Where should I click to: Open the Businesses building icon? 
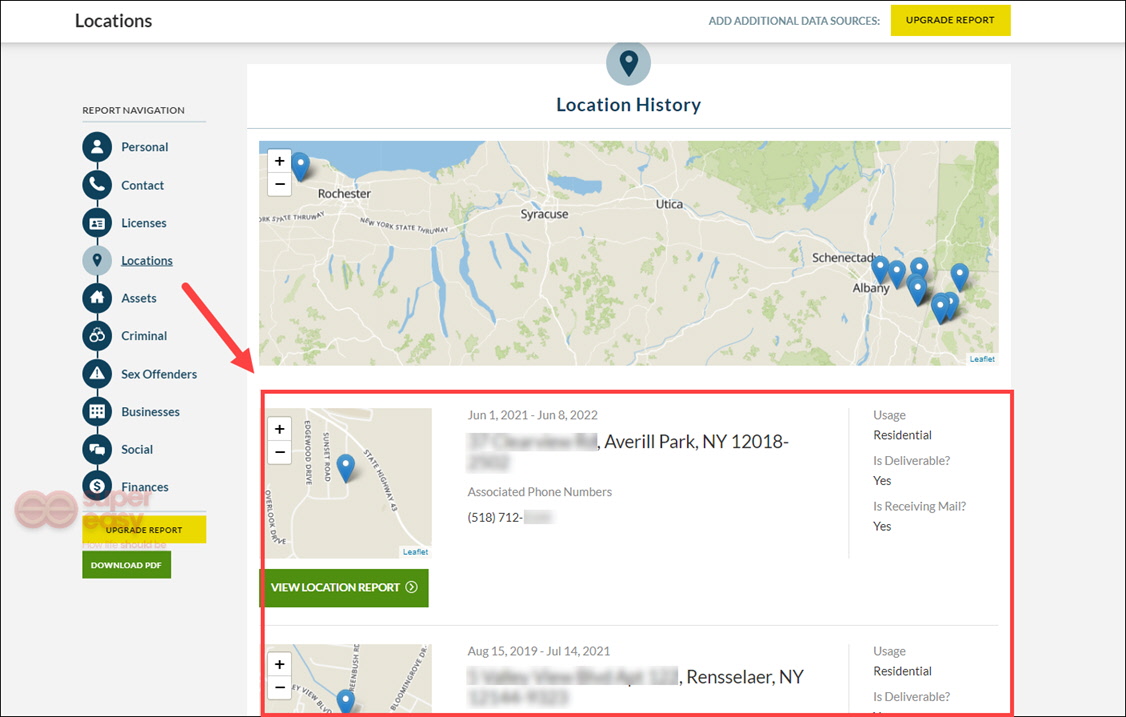97,412
